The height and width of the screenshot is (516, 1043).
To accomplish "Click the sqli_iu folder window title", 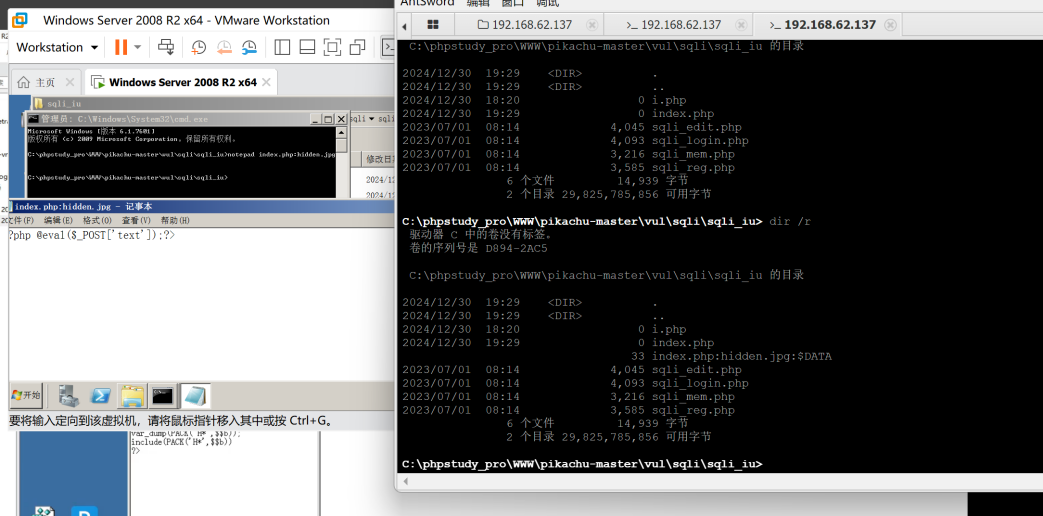I will (x=65, y=104).
